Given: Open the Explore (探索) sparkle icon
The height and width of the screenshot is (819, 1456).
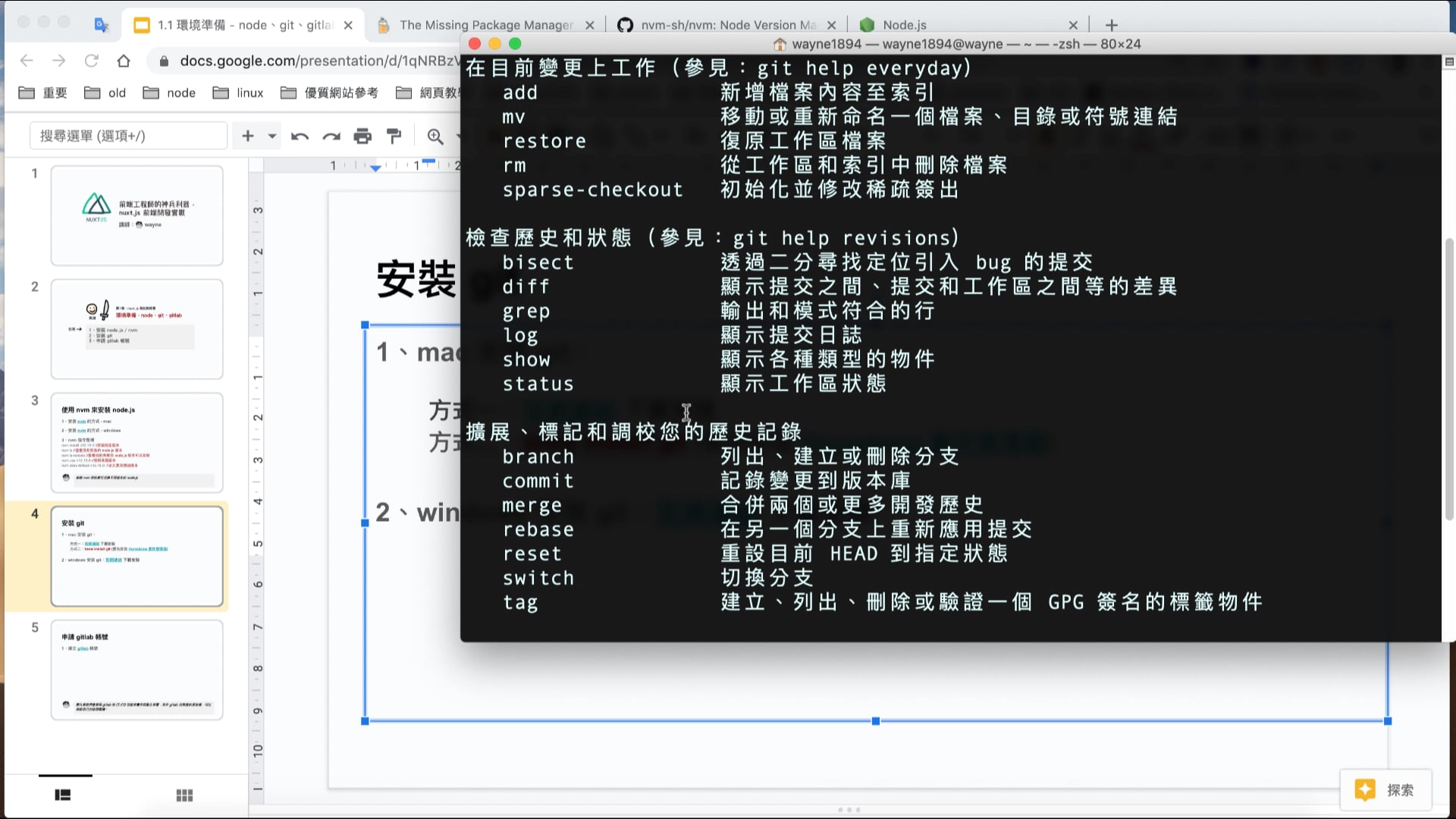Looking at the screenshot, I should pos(1365,790).
